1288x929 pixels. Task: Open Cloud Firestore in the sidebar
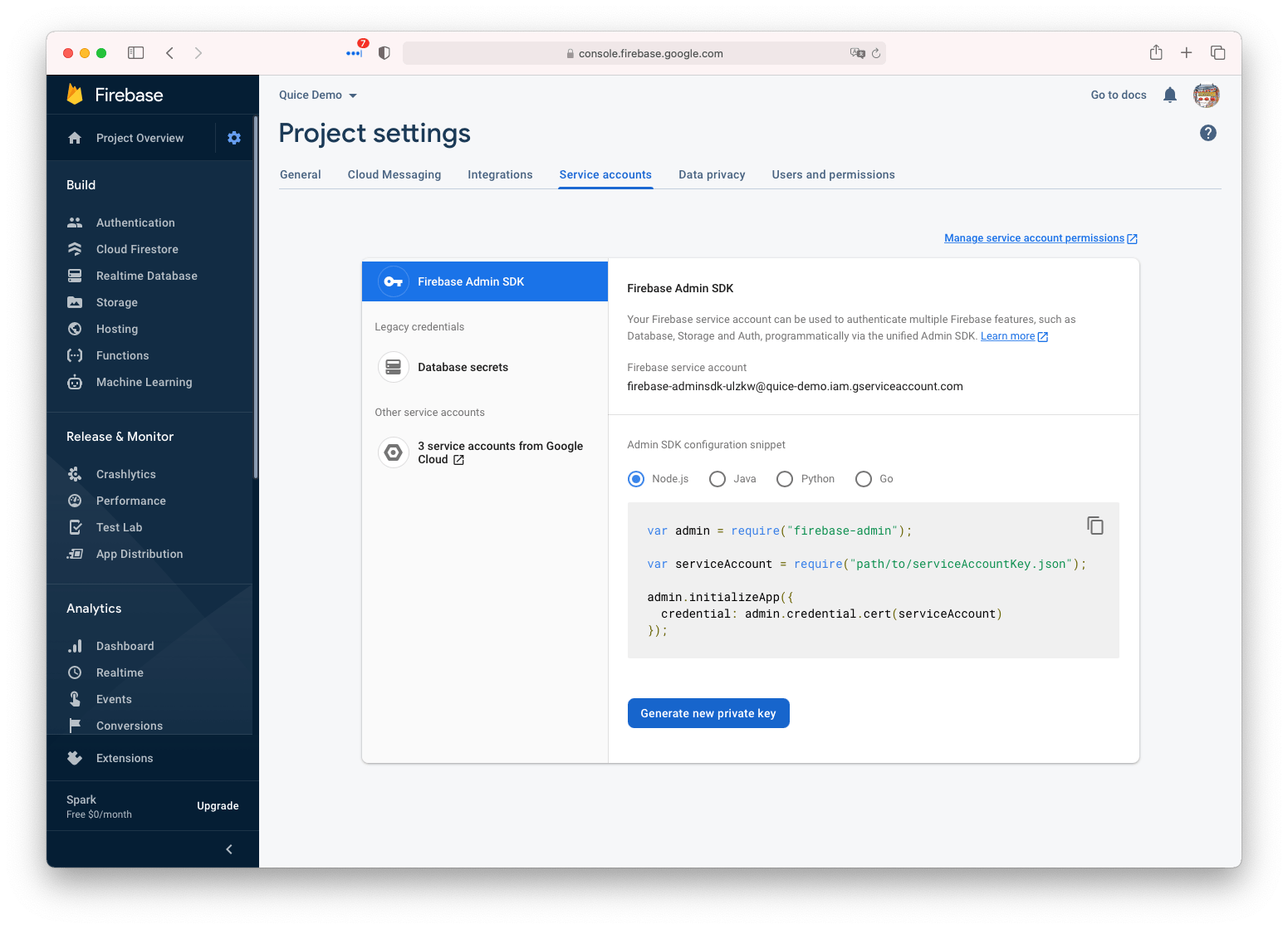[137, 249]
